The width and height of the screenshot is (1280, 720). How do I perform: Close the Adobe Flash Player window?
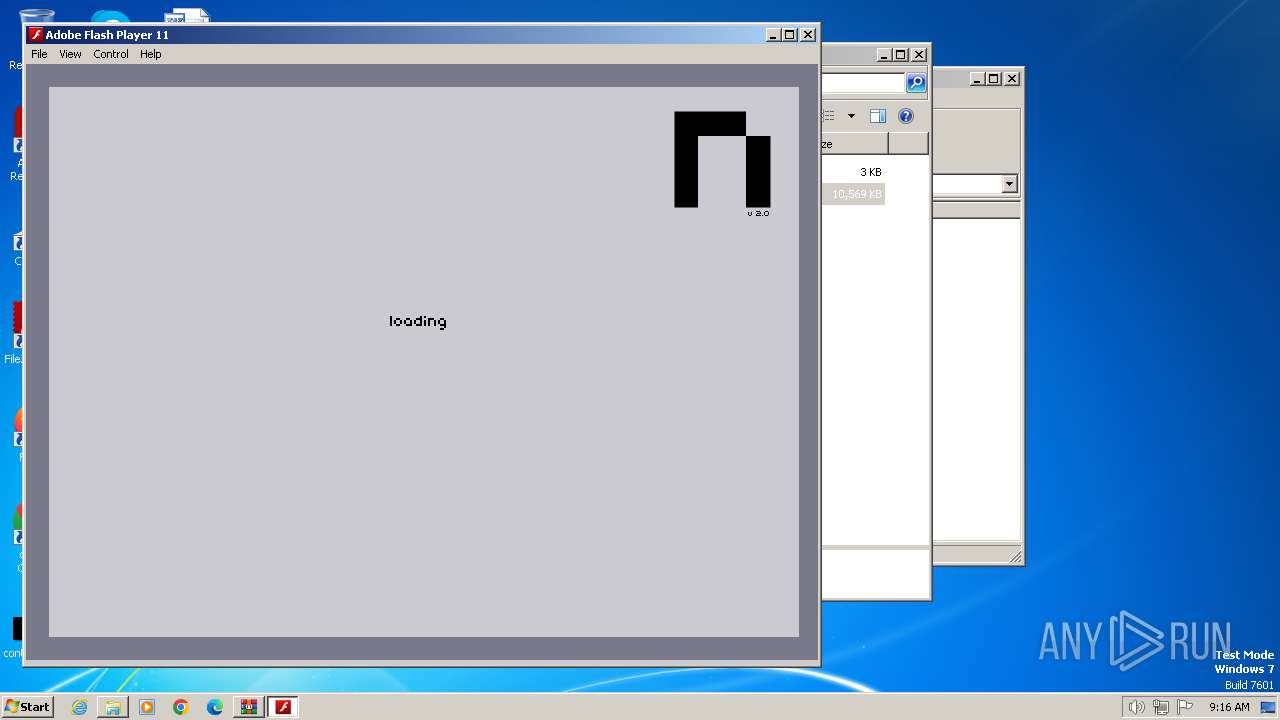(x=808, y=34)
